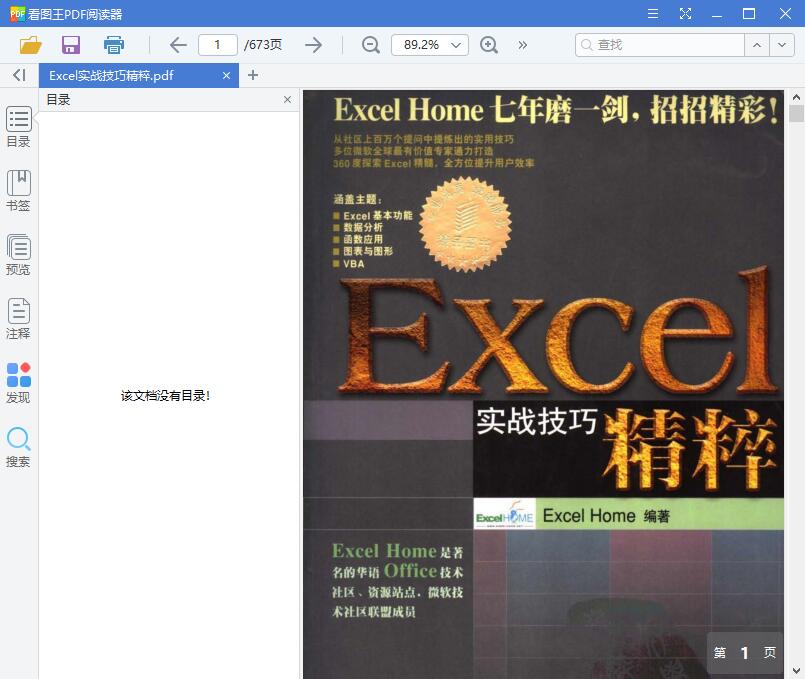The image size is (805, 679).
Task: Find previous match up arrow
Action: click(757, 45)
